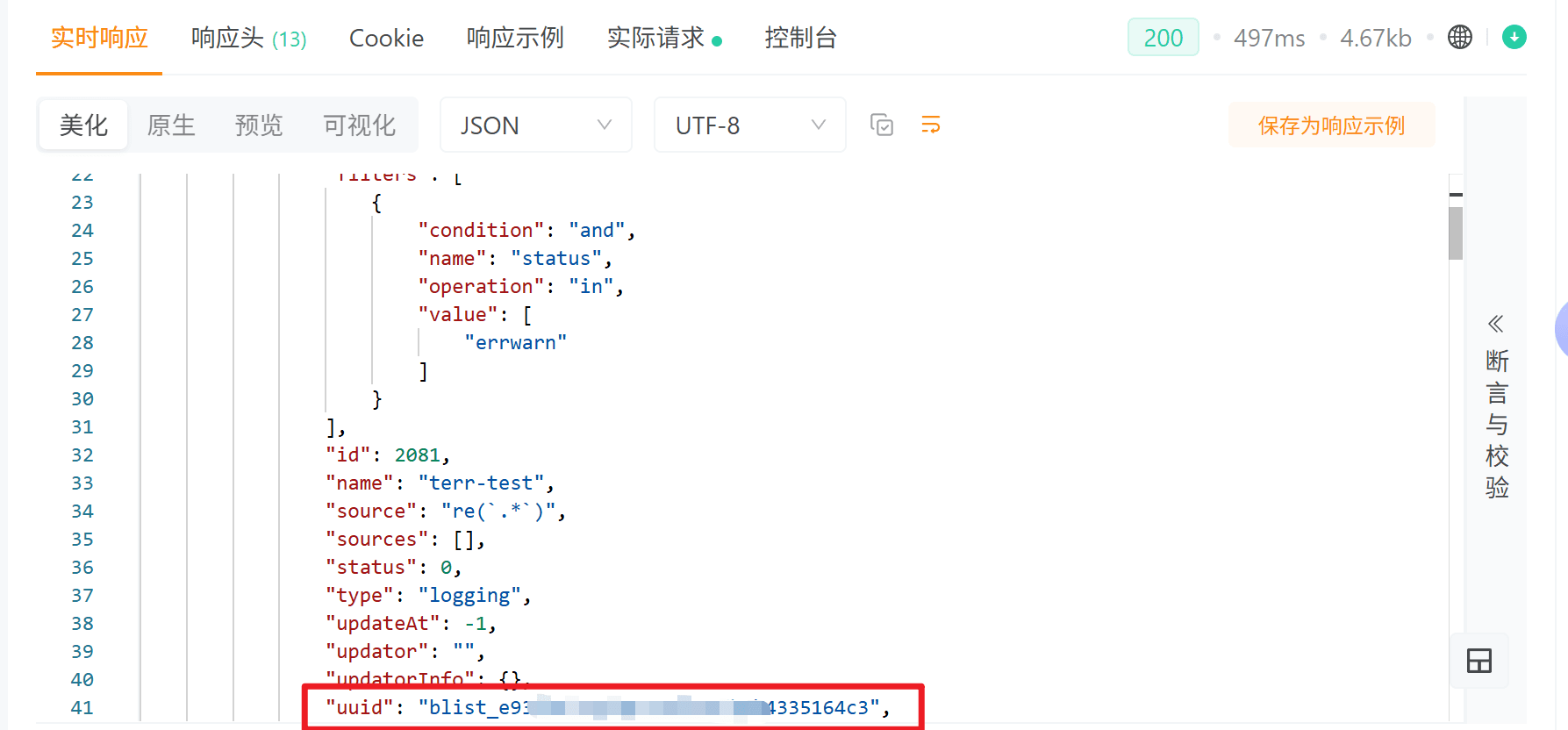Click the globe network icon
Screen dimensions: 1568x730
coord(1460,37)
